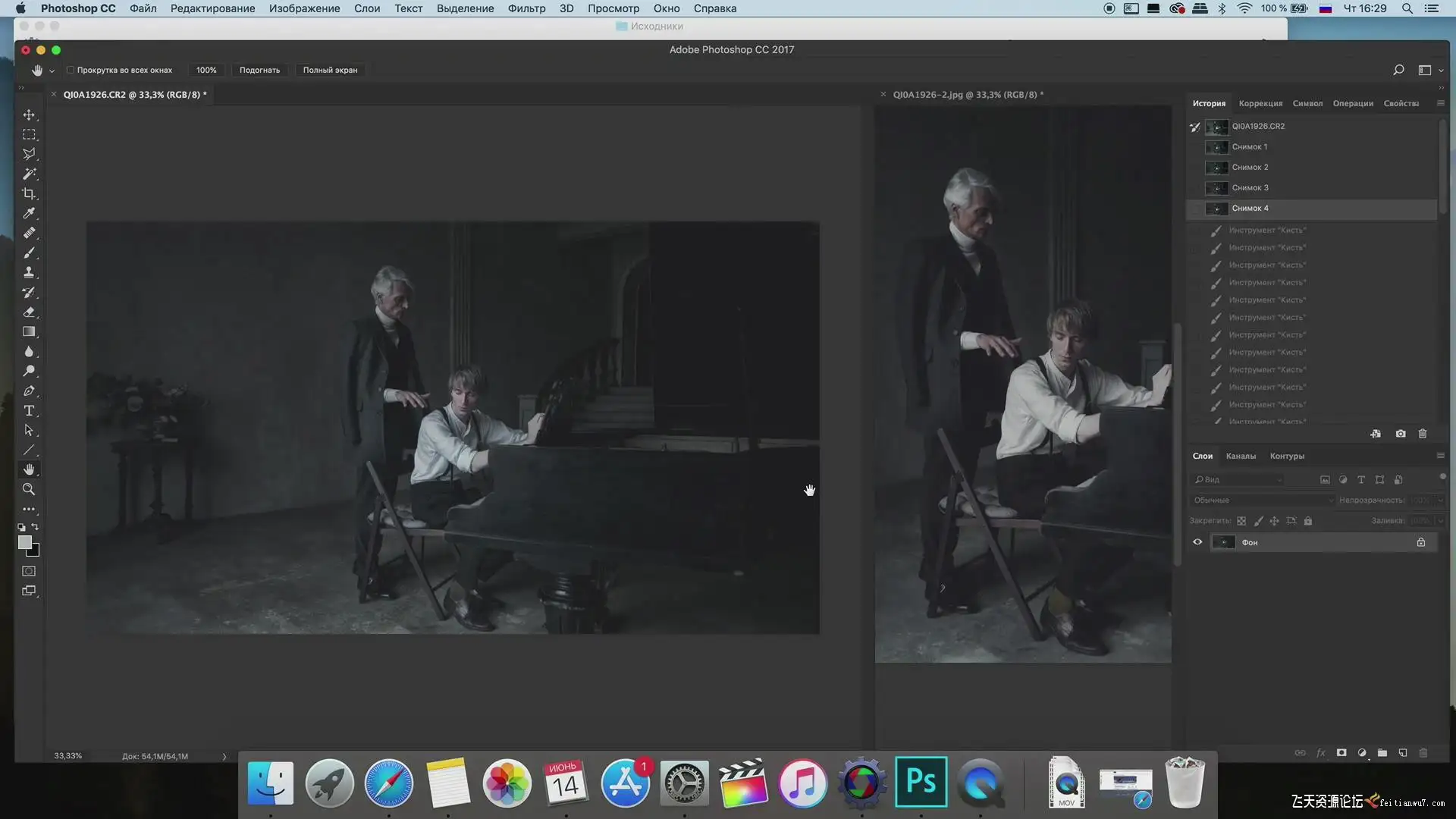Create new document from current state
The width and height of the screenshot is (1456, 819).
[1375, 434]
